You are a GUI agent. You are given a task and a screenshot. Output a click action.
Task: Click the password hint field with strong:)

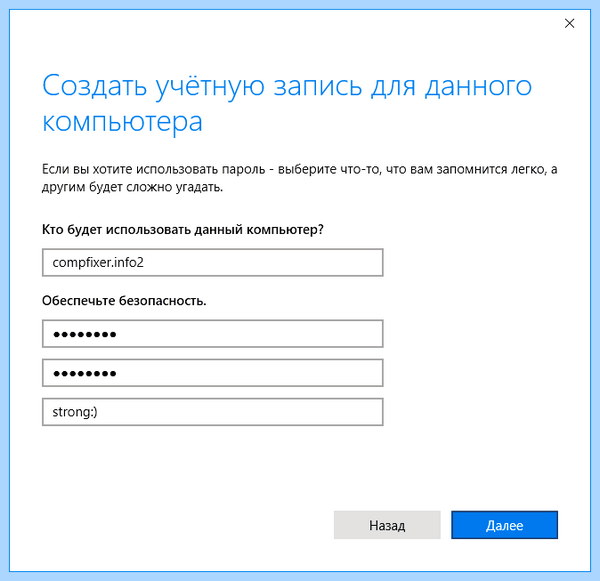tap(212, 412)
